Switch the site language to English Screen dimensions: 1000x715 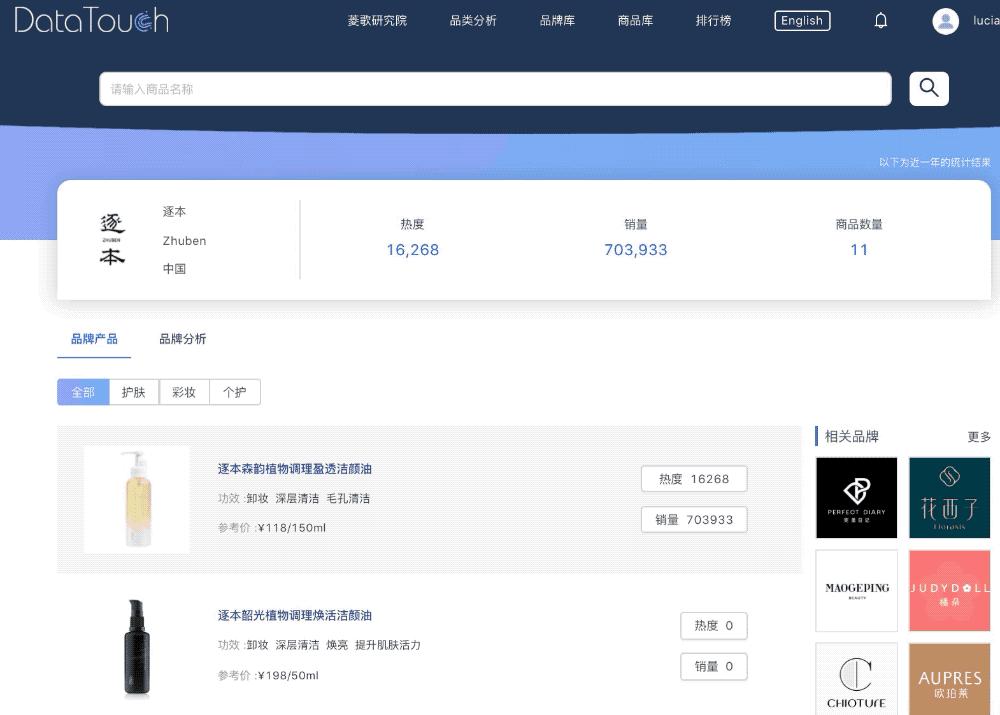pos(802,19)
